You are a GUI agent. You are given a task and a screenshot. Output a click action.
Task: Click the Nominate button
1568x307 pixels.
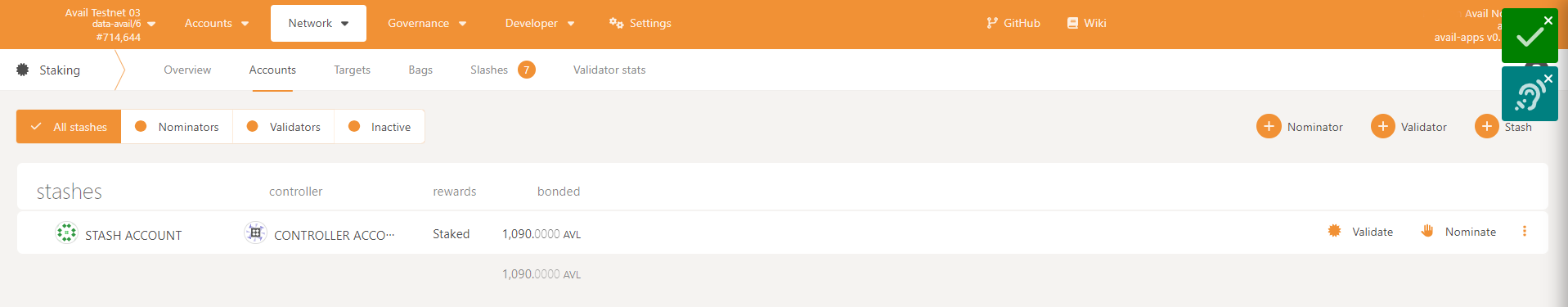point(1458,232)
